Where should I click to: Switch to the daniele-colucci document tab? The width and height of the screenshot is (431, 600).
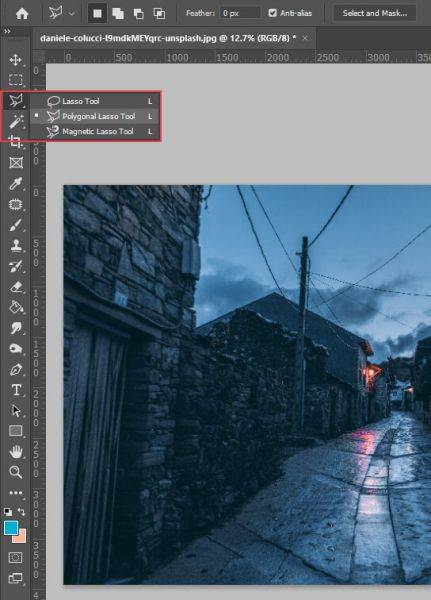(168, 38)
